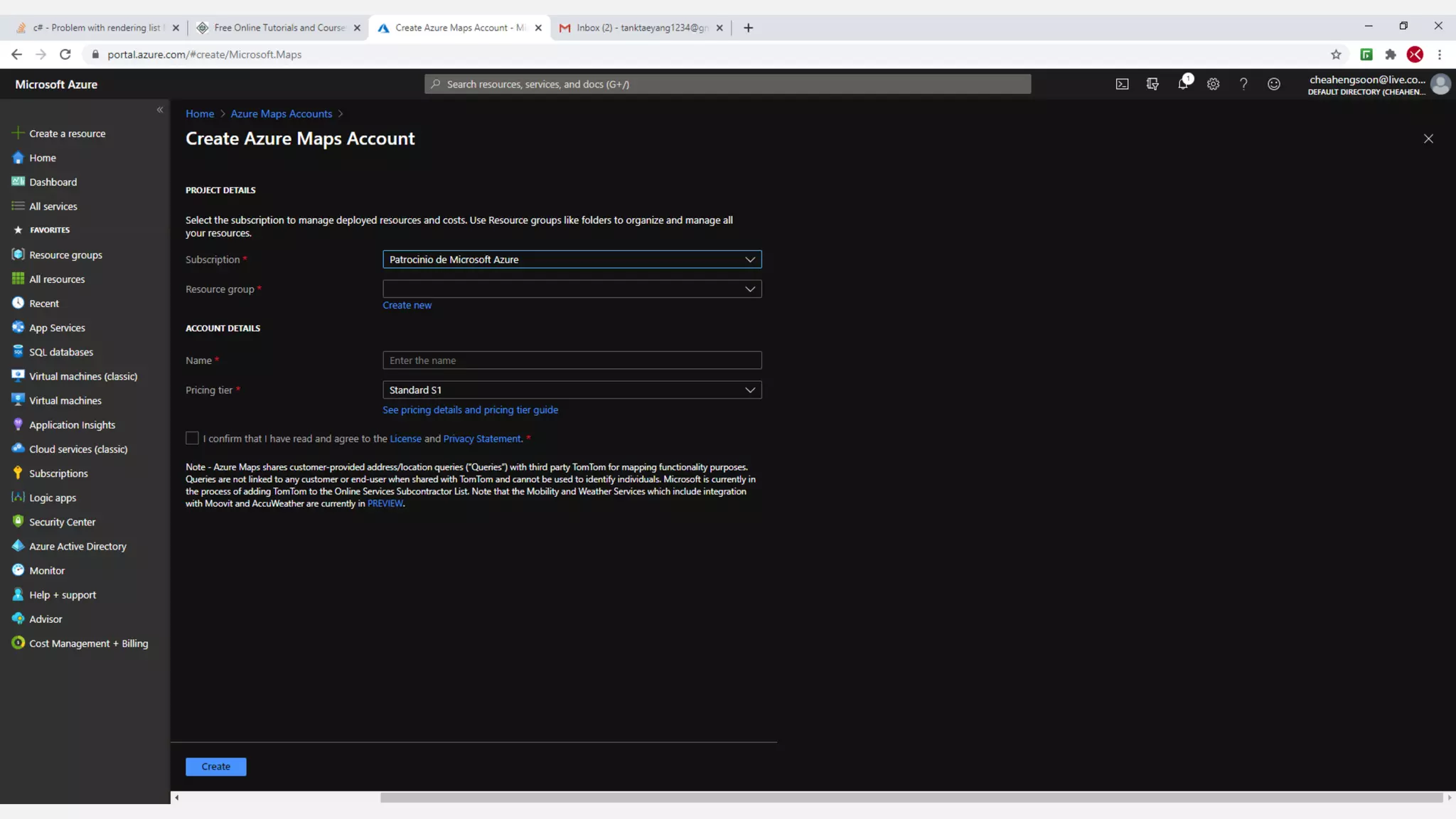
Task: Open portal settings gear icon
Action: (1213, 84)
